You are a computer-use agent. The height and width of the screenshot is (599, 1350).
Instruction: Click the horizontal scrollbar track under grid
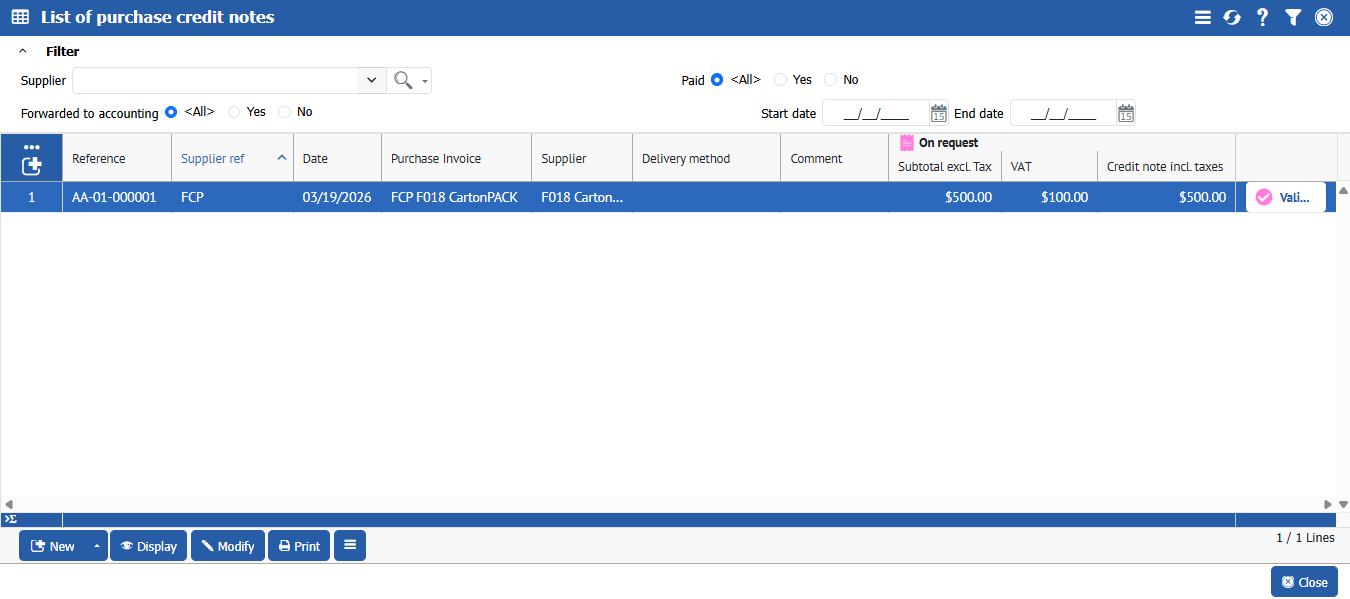(x=666, y=504)
